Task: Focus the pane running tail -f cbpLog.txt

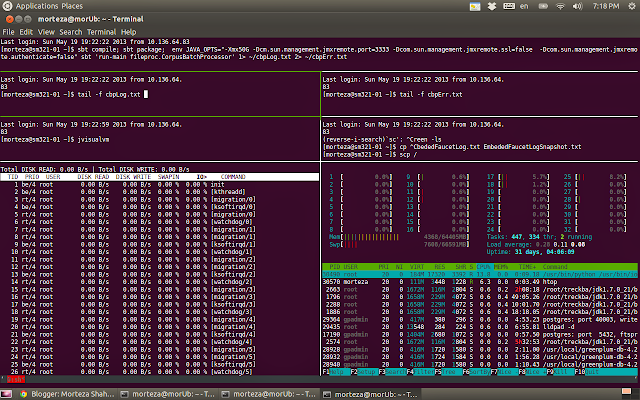Action: click(x=160, y=94)
